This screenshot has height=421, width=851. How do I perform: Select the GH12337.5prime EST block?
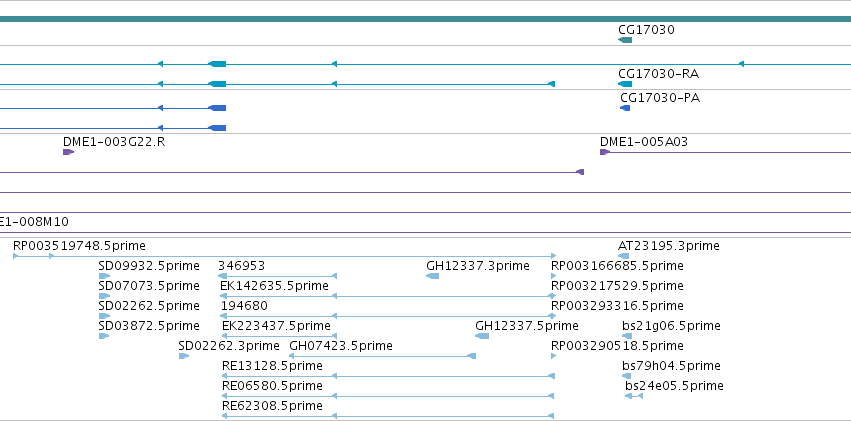[482, 336]
